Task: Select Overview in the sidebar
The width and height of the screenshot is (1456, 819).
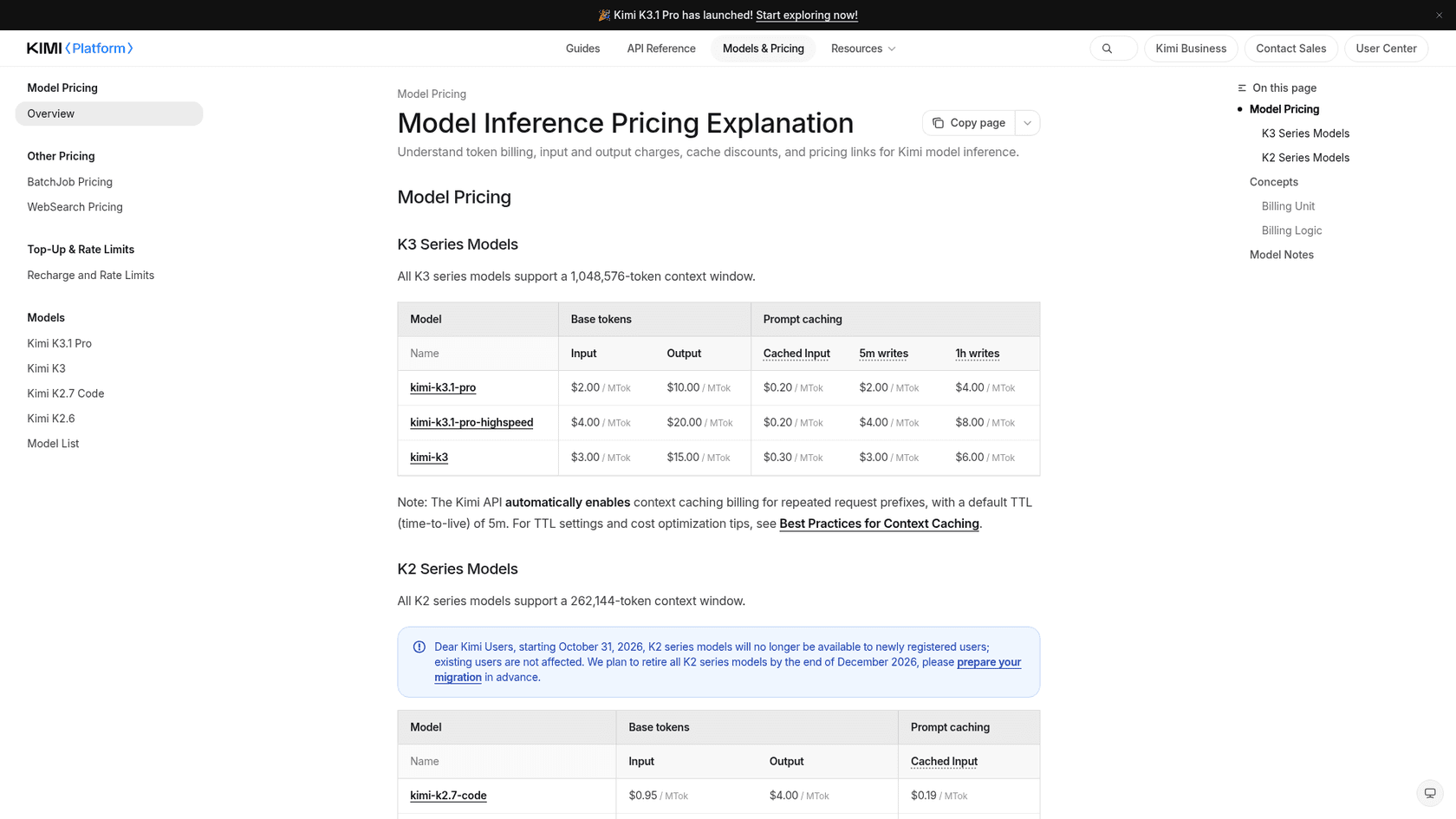Action: point(109,114)
